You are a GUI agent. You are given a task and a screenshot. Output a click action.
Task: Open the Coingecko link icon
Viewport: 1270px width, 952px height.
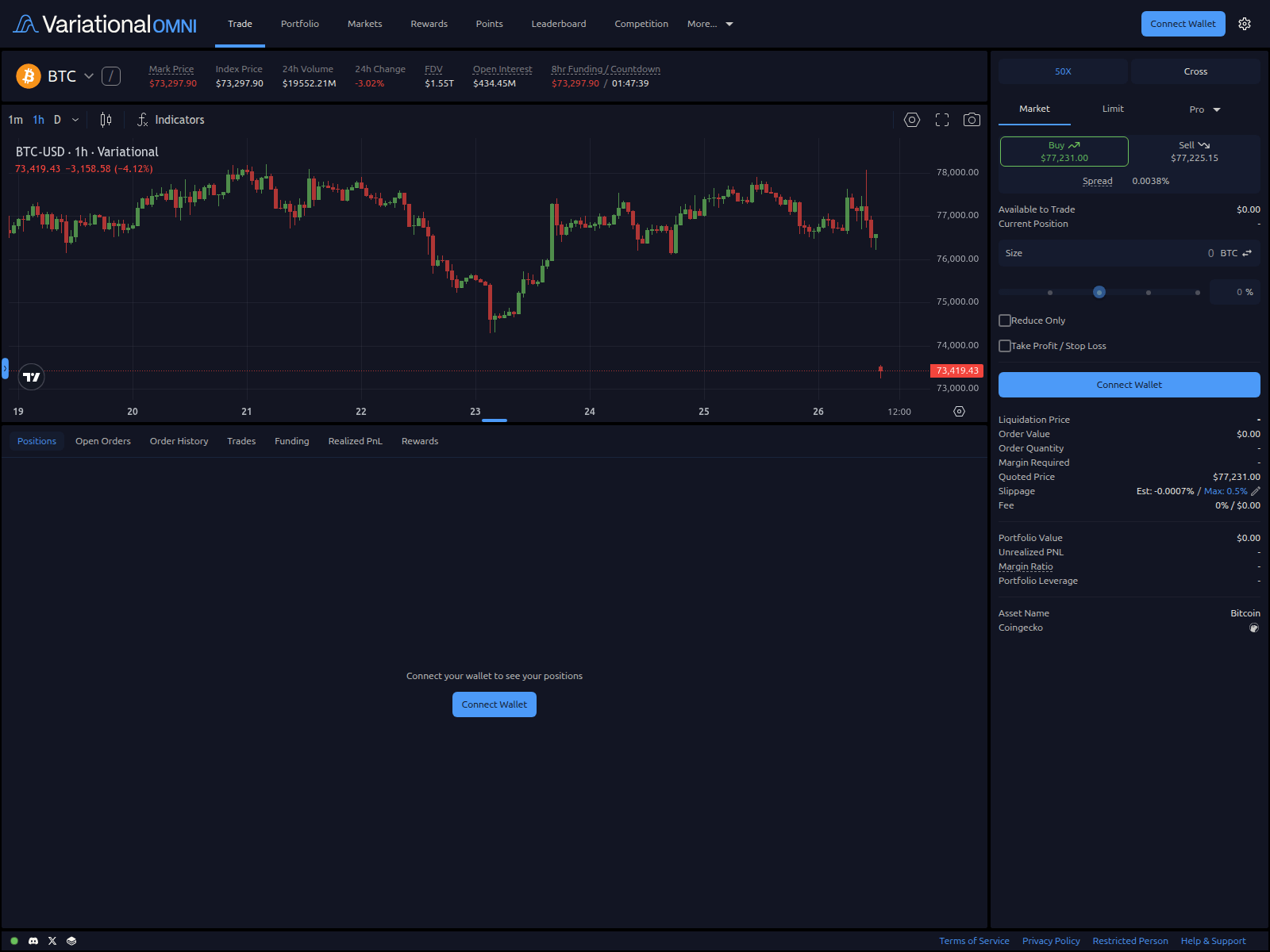coord(1254,628)
